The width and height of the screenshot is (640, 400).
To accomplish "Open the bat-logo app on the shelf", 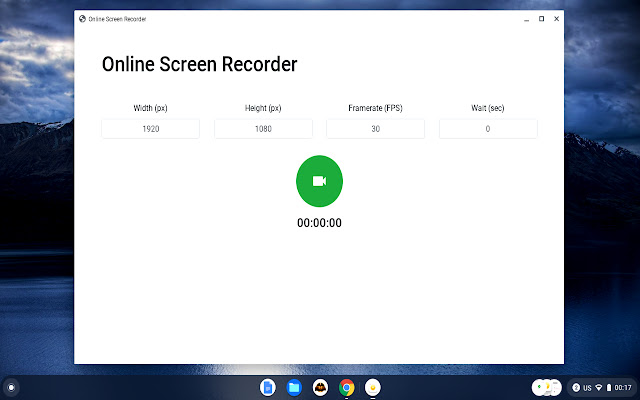I will 320,387.
